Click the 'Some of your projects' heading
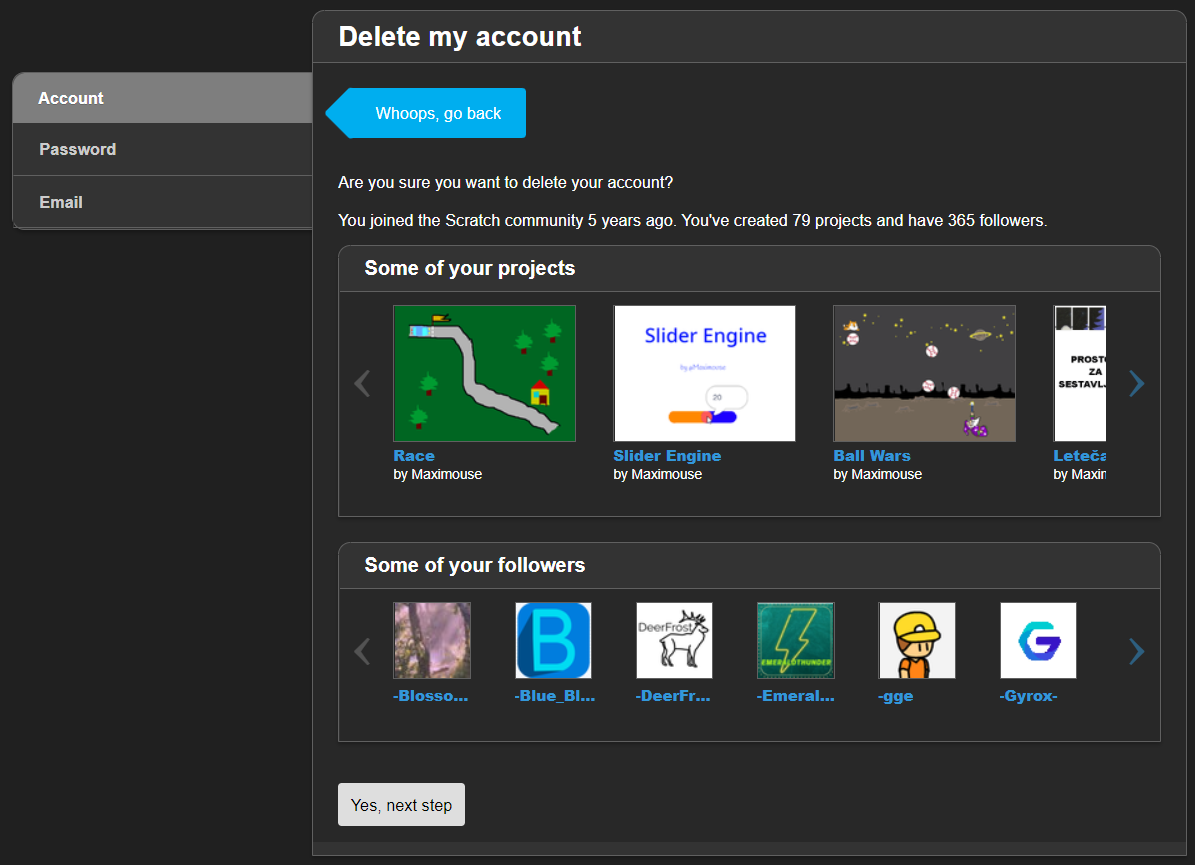1195x865 pixels. [x=469, y=268]
